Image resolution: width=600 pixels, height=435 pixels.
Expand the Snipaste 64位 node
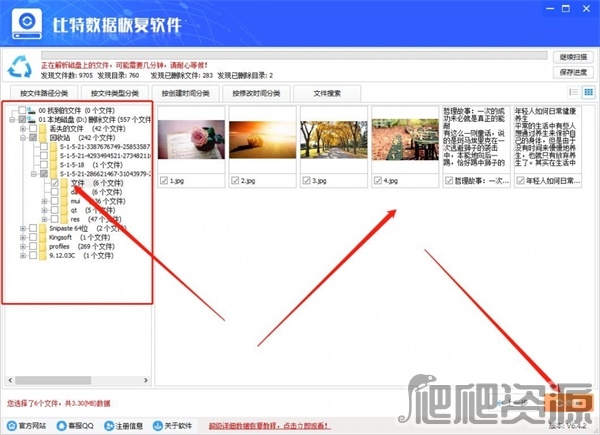(23, 228)
